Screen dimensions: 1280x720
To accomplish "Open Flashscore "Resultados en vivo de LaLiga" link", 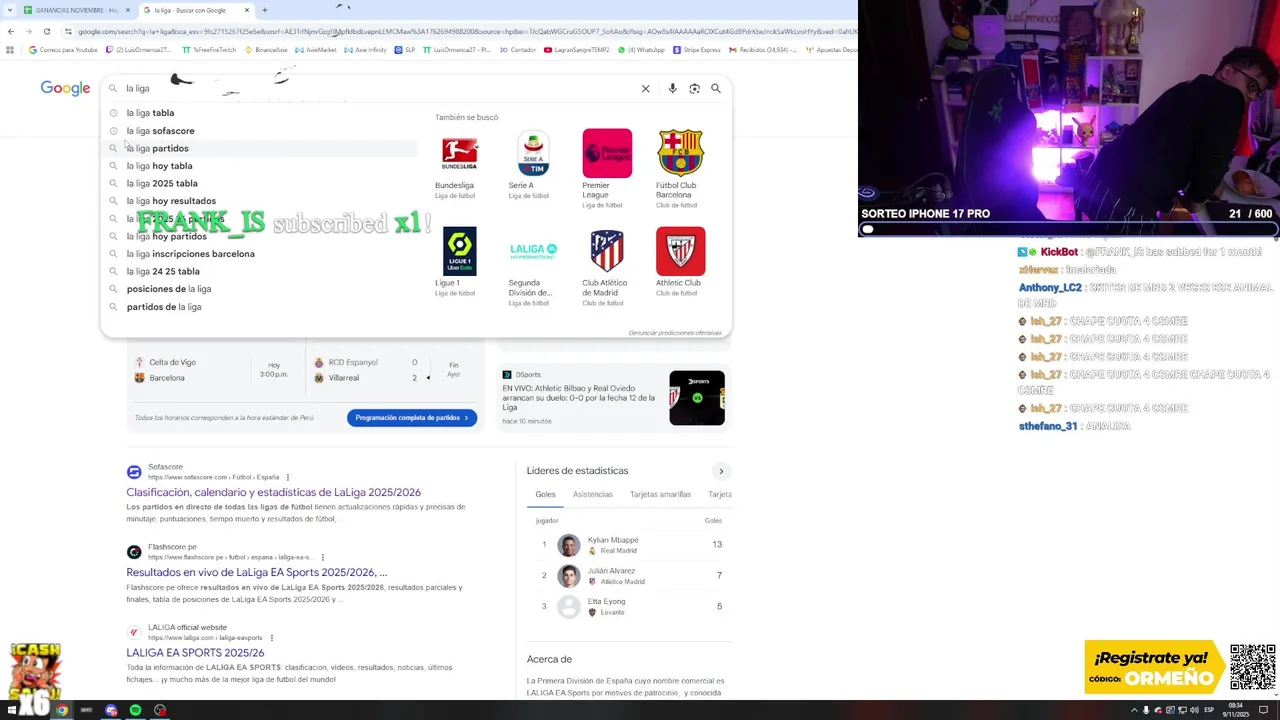I will point(256,572).
